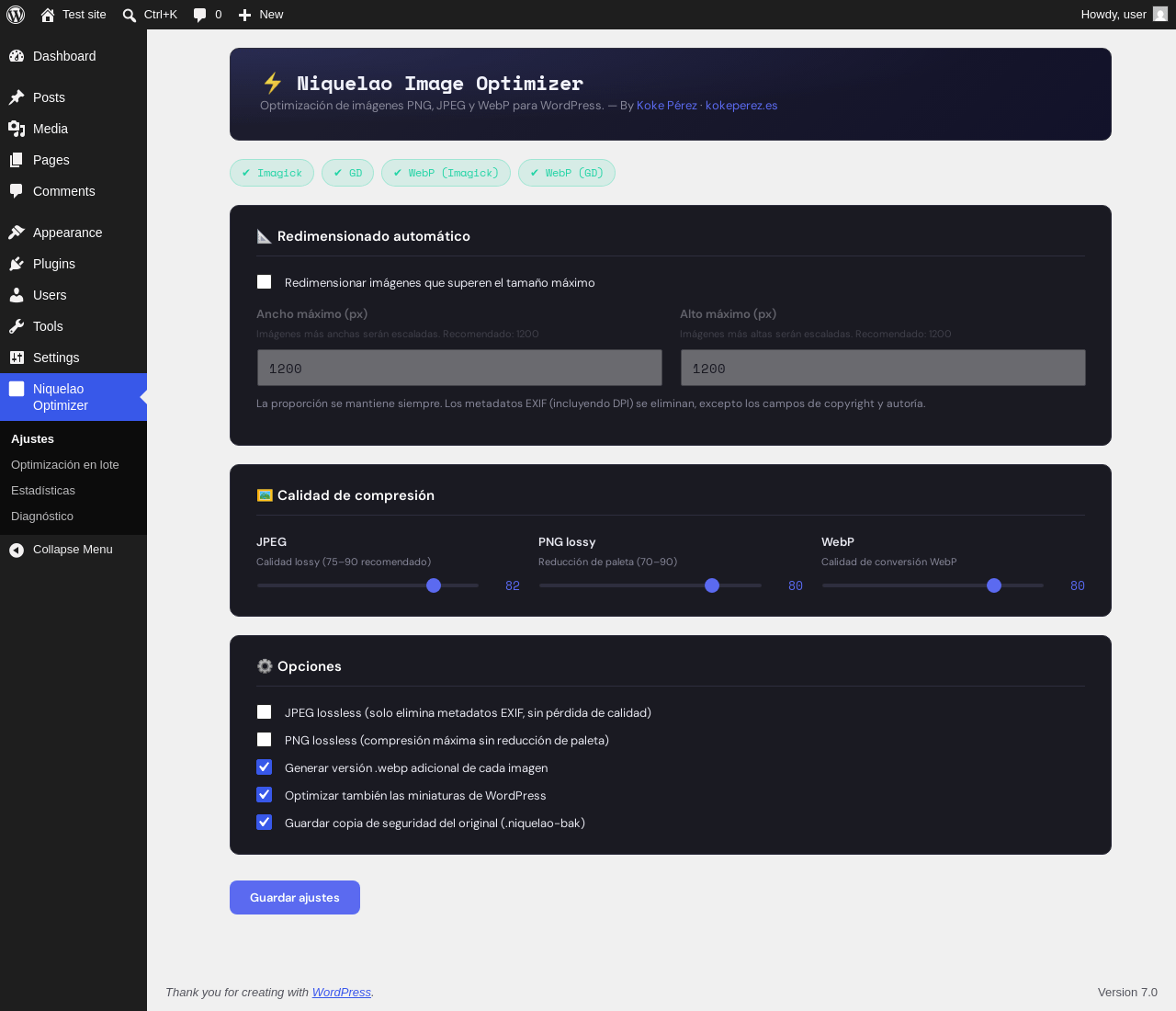Click the Tools wrench icon
Screen dimensions: 1176x1011
click(17, 326)
